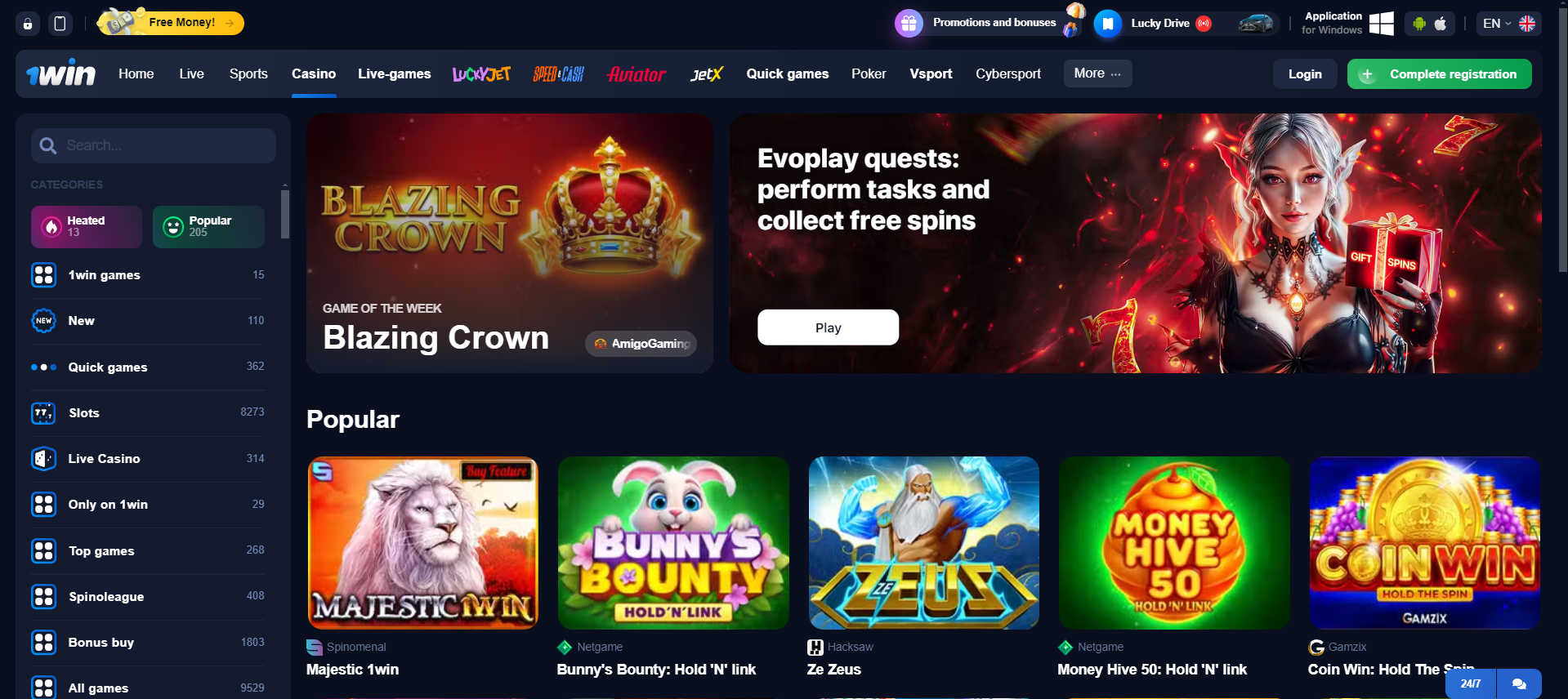Screen dimensions: 1568x699
Task: Click the Complete registration button
Action: click(x=1439, y=73)
